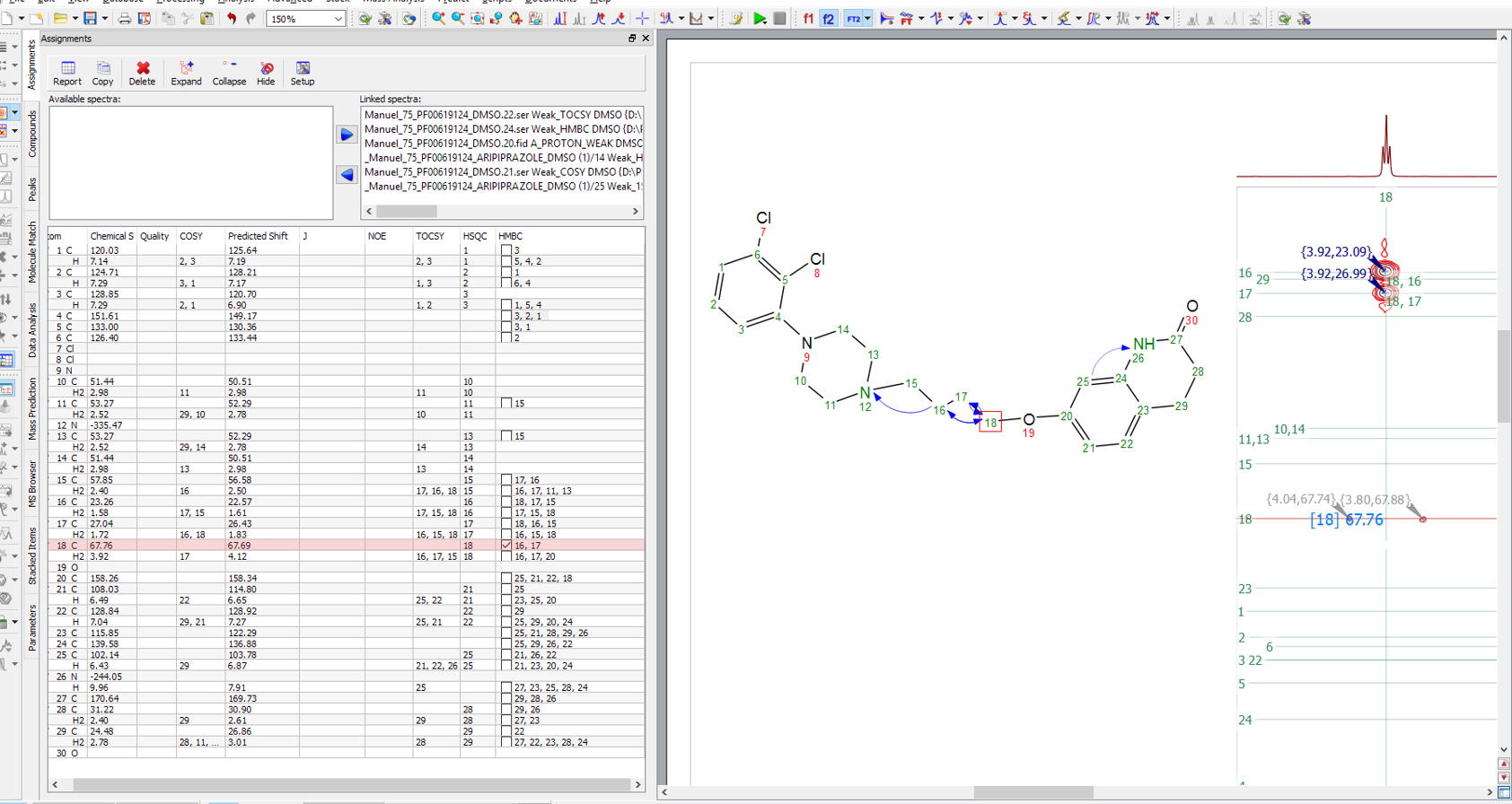Open the dropdown arrow beside New document
Viewport: 1512px width, 804px height.
pyautogui.click(x=20, y=18)
